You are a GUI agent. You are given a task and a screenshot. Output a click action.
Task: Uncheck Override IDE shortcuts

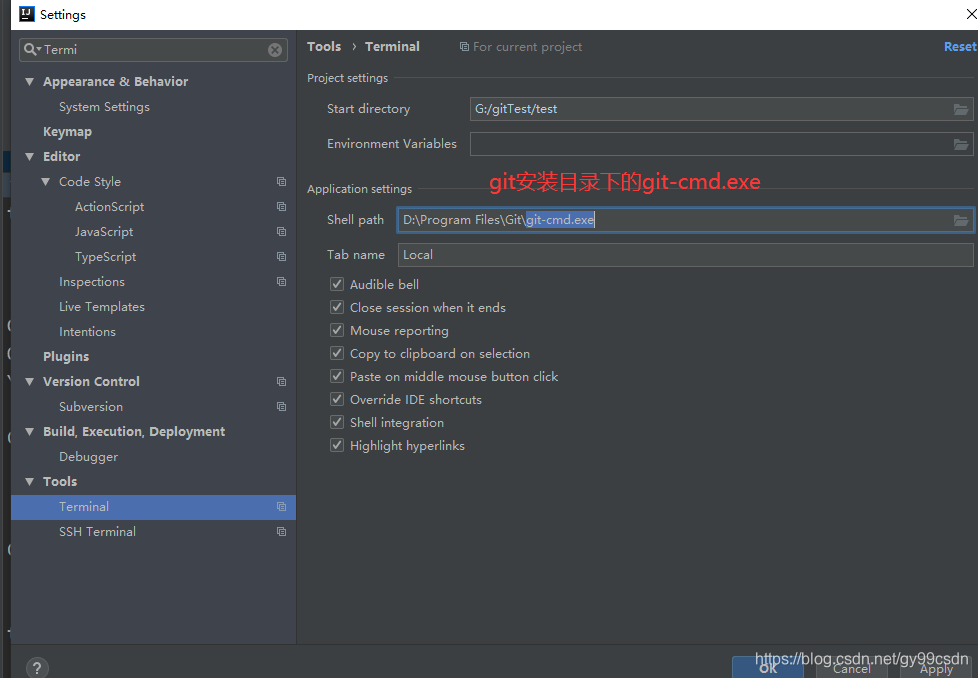coord(337,400)
